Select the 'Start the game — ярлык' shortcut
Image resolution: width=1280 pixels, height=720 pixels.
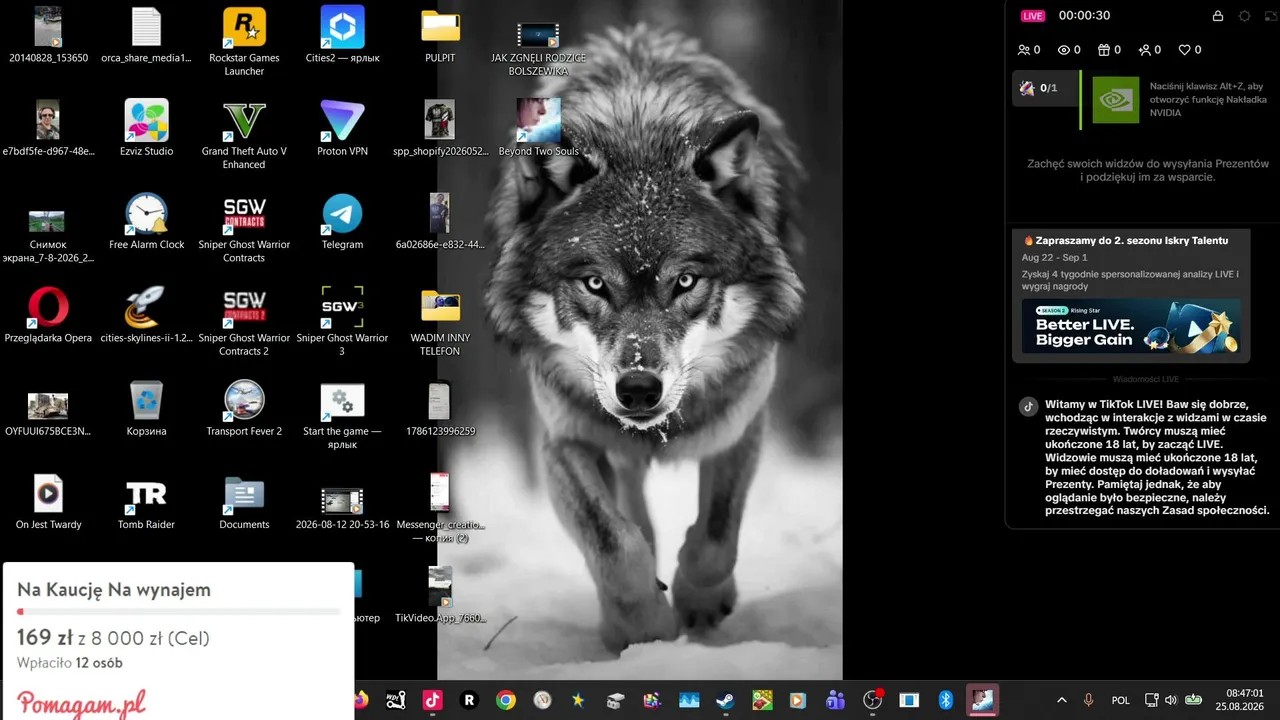(x=342, y=414)
